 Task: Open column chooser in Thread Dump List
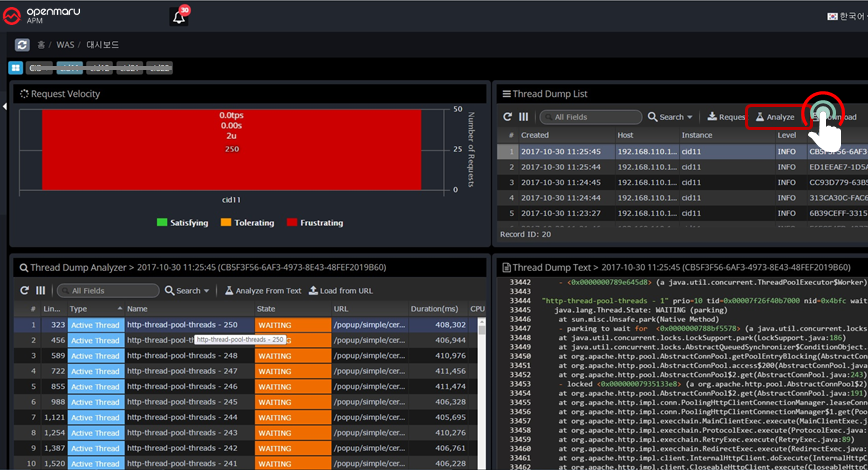pos(523,117)
